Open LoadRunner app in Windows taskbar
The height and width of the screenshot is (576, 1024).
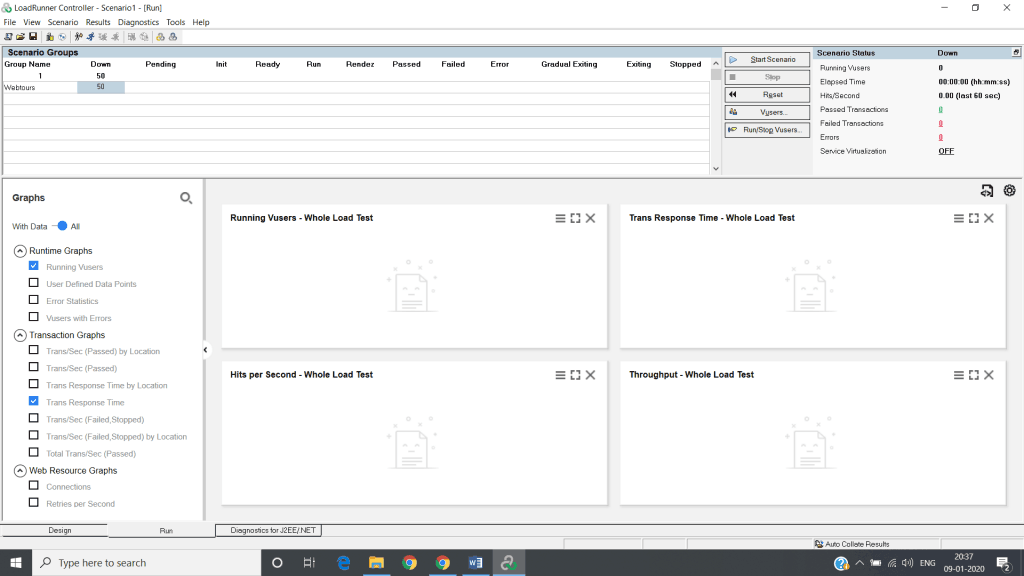pyautogui.click(x=509, y=562)
